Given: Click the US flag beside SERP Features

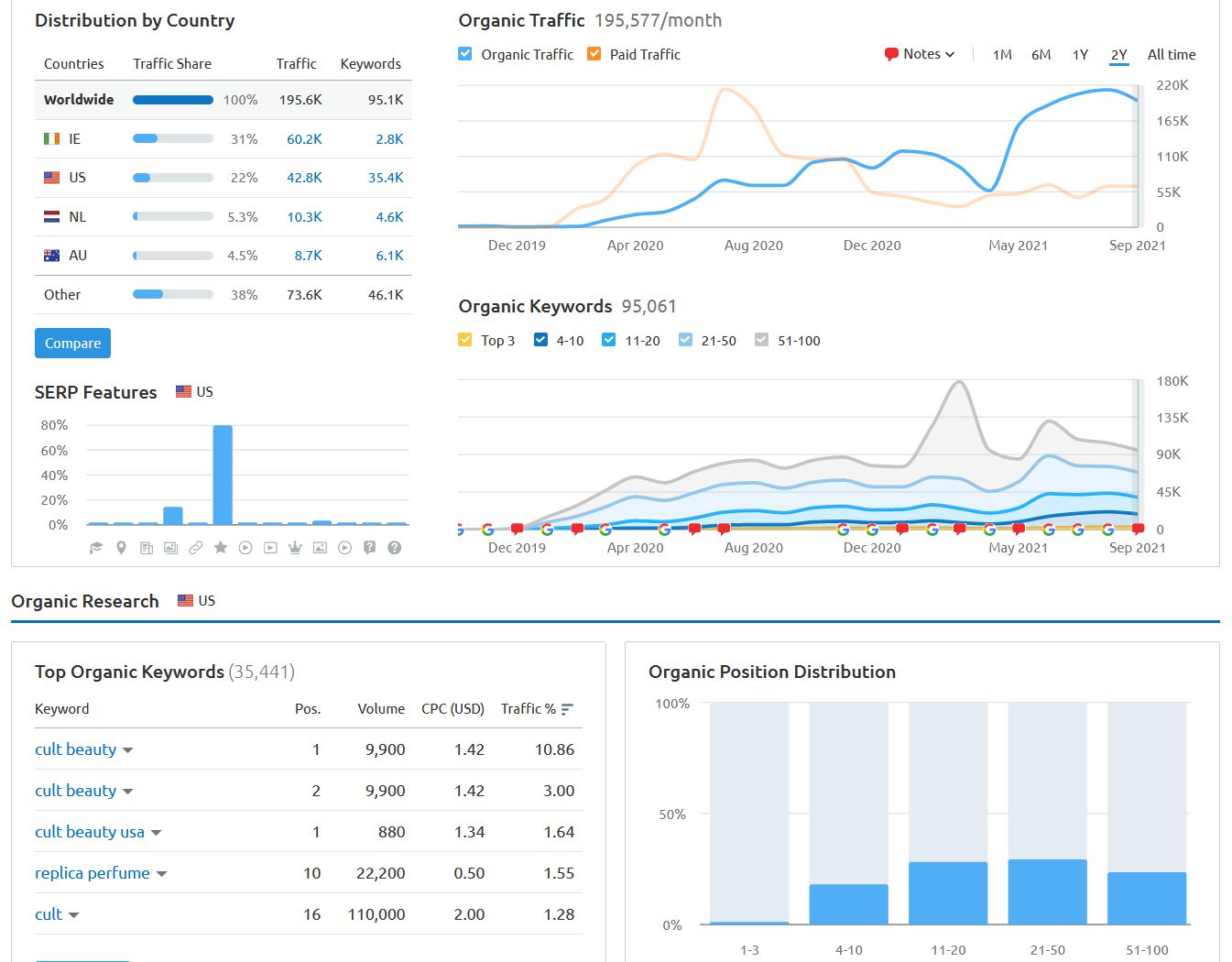Looking at the screenshot, I should (183, 391).
